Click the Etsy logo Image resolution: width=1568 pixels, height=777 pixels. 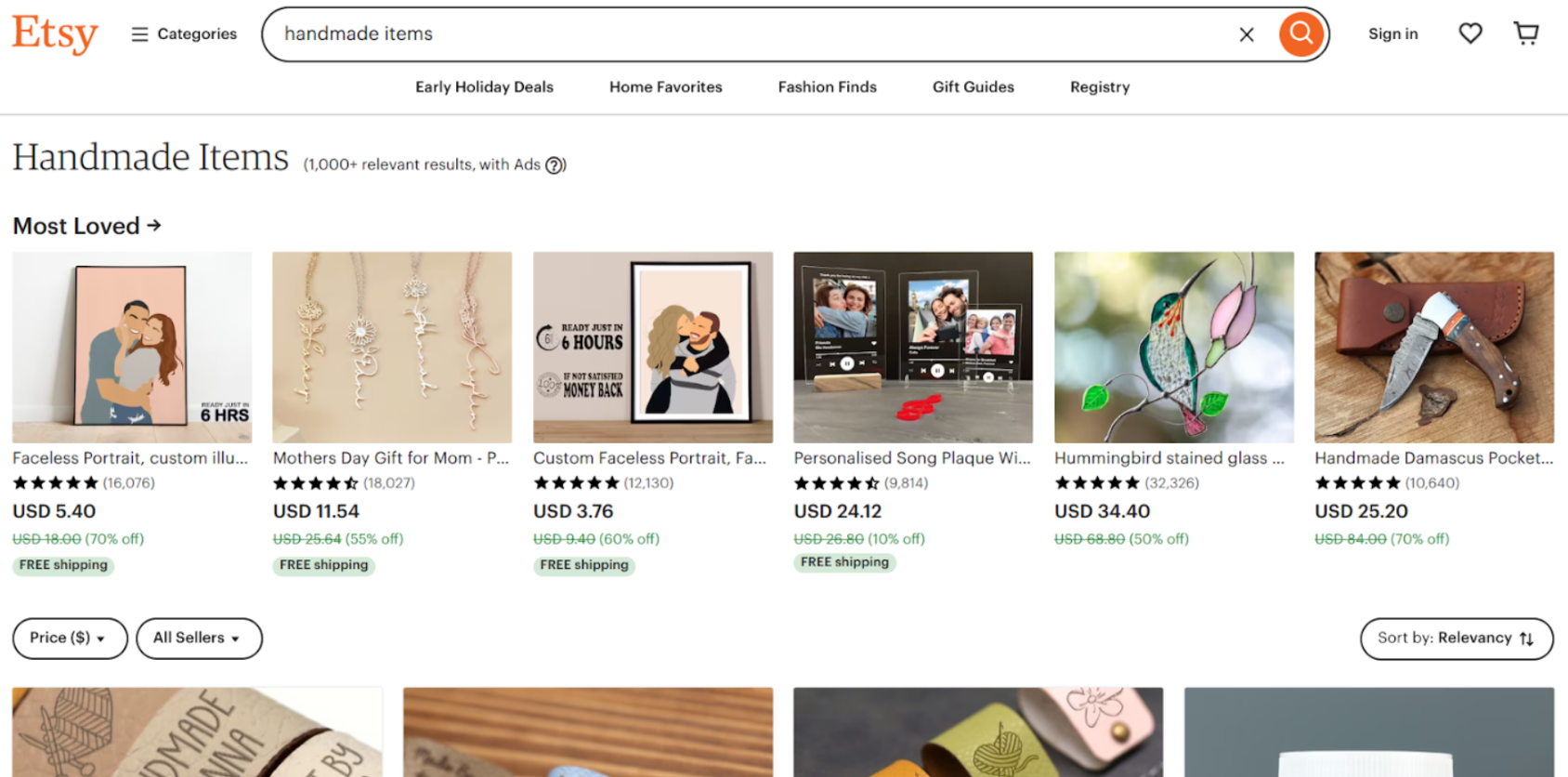pyautogui.click(x=55, y=34)
